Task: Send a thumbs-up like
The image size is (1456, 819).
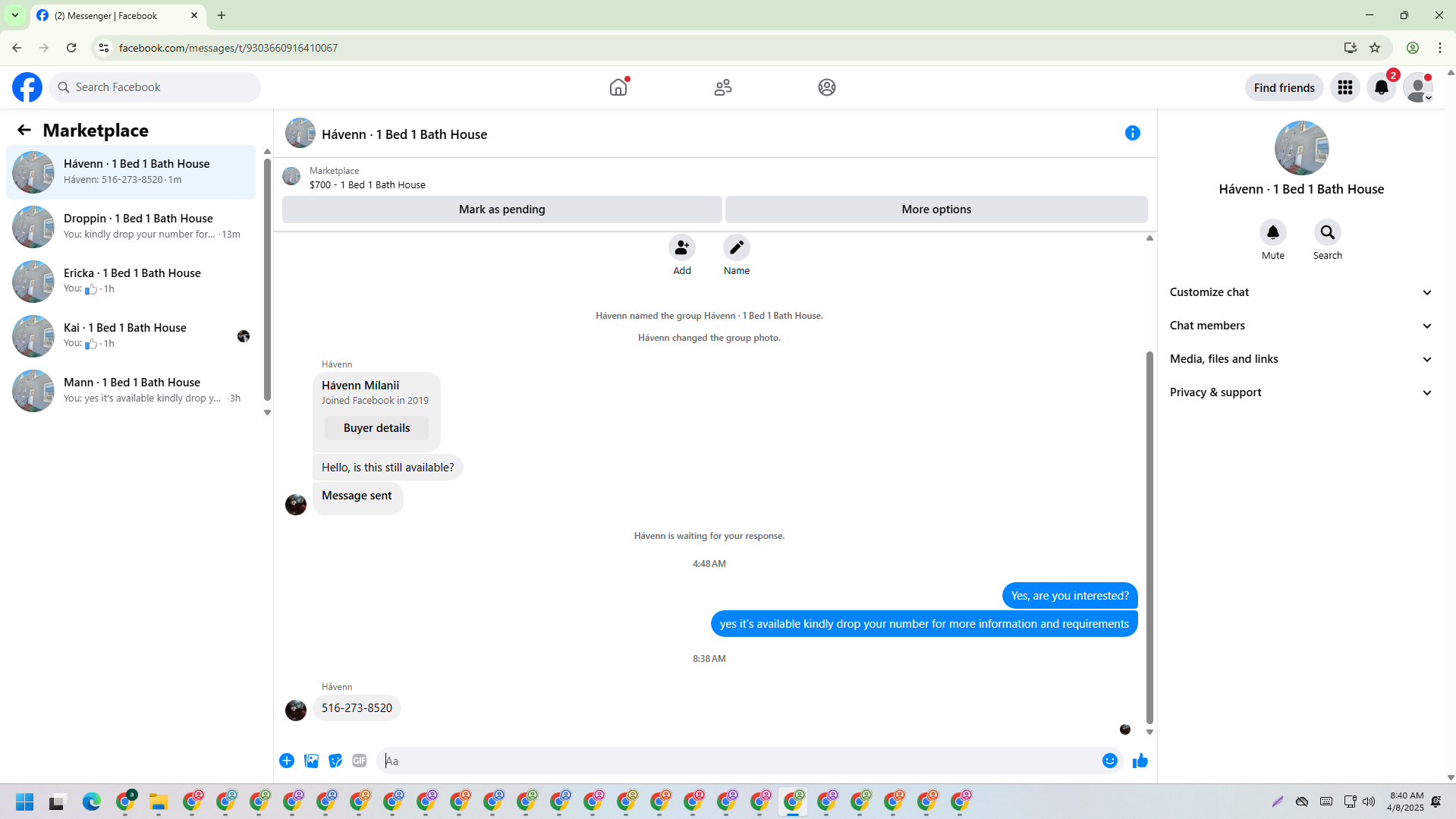Action: (1140, 761)
